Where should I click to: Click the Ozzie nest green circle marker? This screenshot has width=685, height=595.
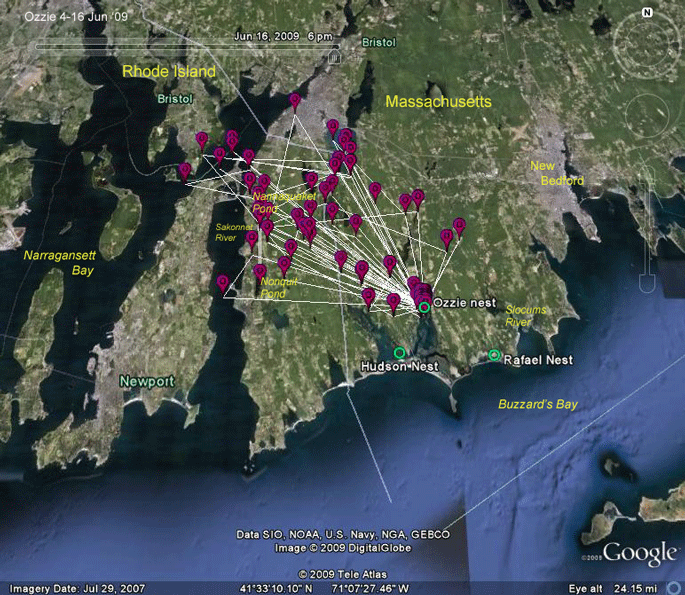pos(424,308)
